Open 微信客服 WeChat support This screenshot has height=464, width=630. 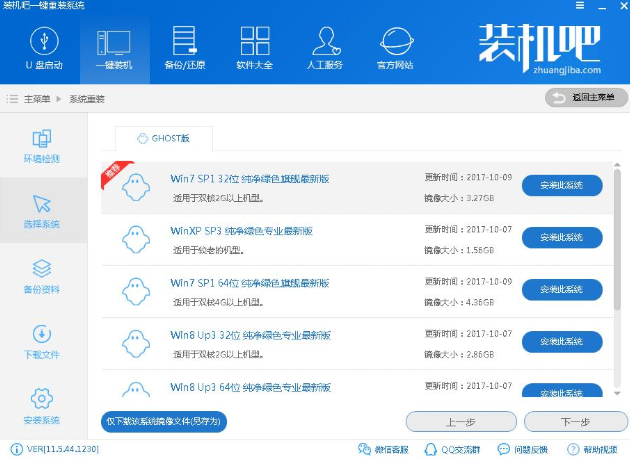[x=383, y=450]
